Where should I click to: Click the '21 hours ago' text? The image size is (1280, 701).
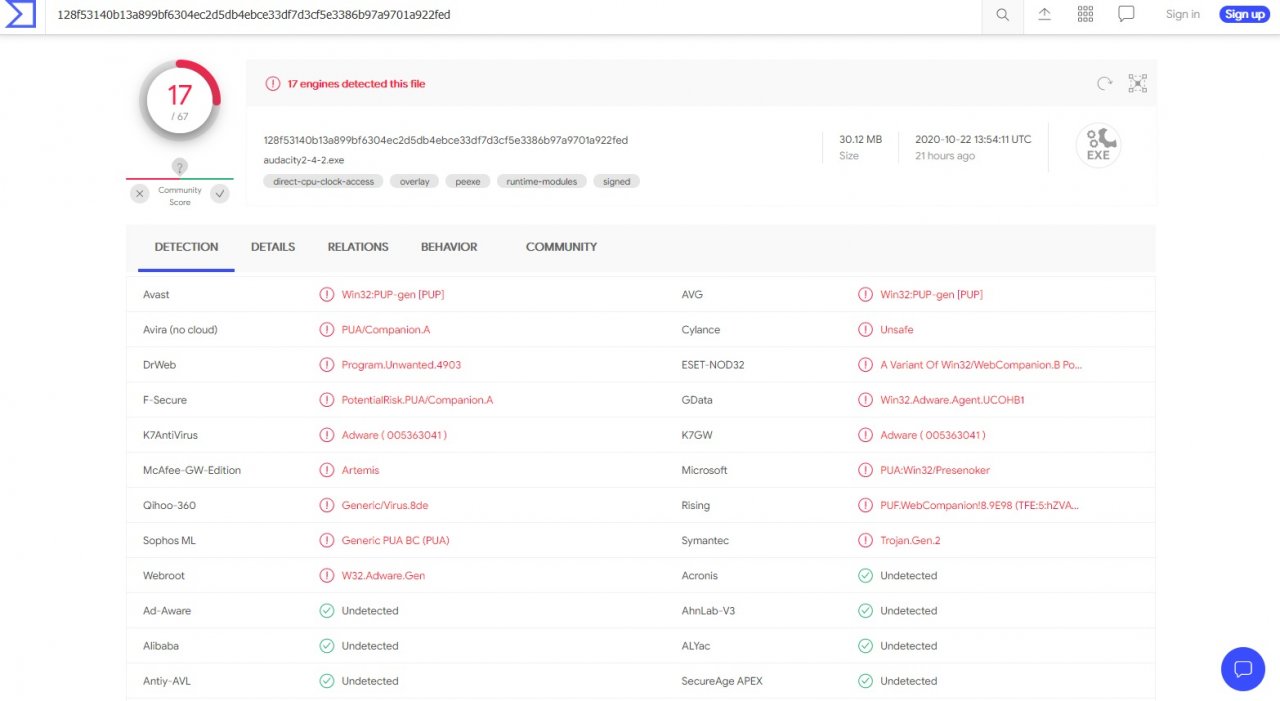click(945, 156)
